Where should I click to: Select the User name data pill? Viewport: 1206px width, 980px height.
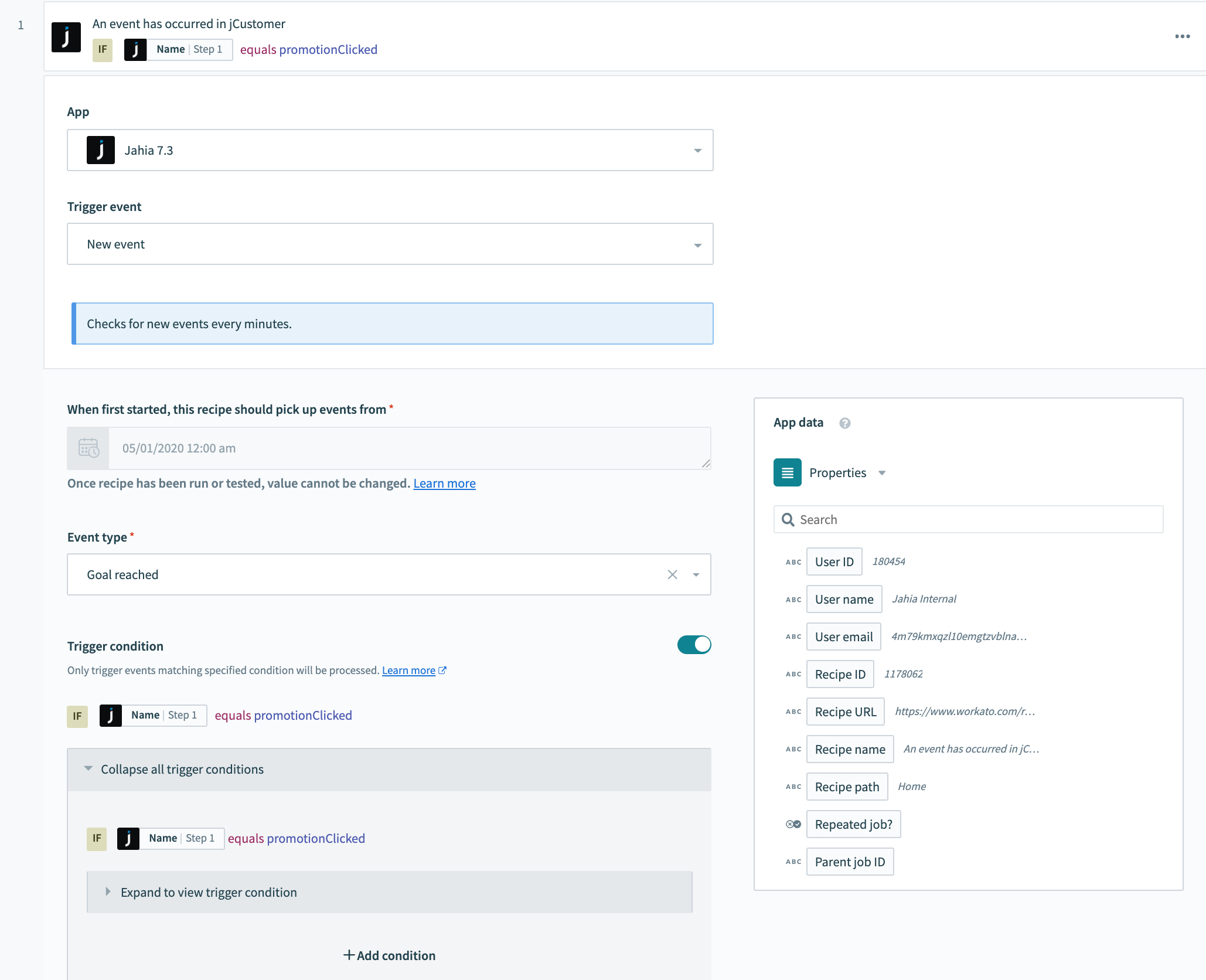pos(844,599)
